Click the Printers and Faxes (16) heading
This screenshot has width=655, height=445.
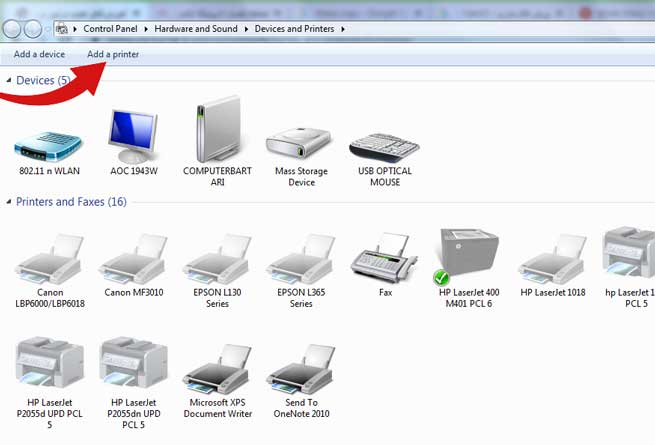click(x=71, y=202)
